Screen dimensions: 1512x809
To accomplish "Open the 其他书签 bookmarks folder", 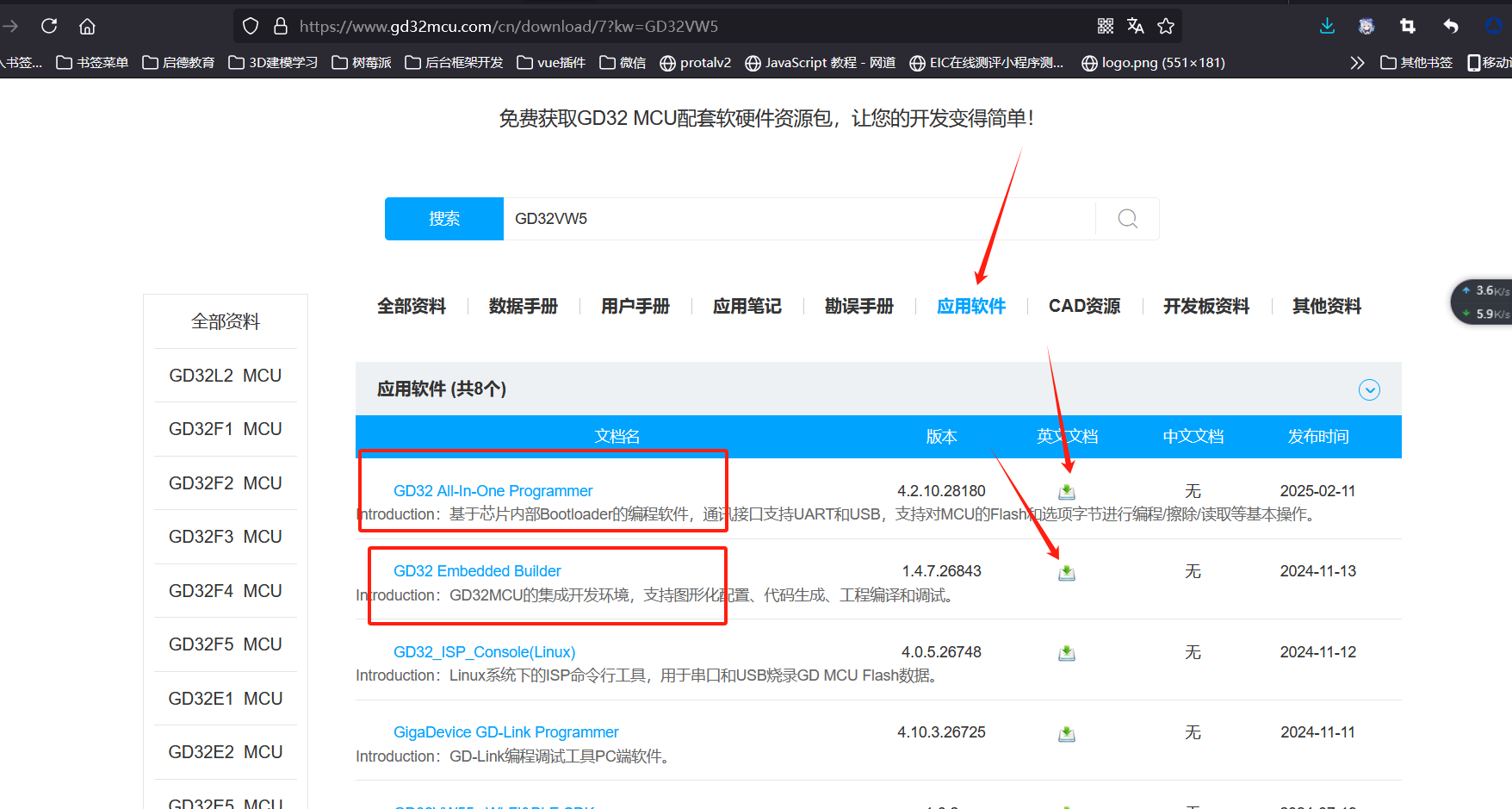I will (1416, 63).
